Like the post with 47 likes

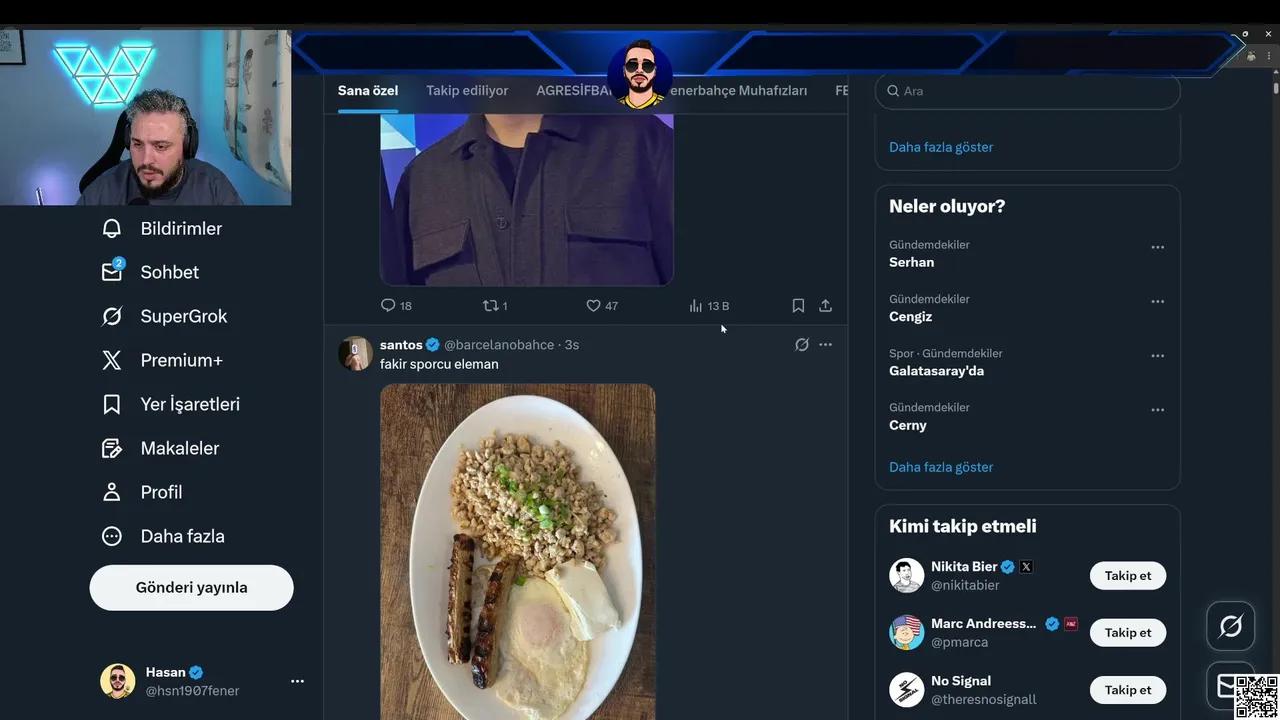[x=593, y=305]
